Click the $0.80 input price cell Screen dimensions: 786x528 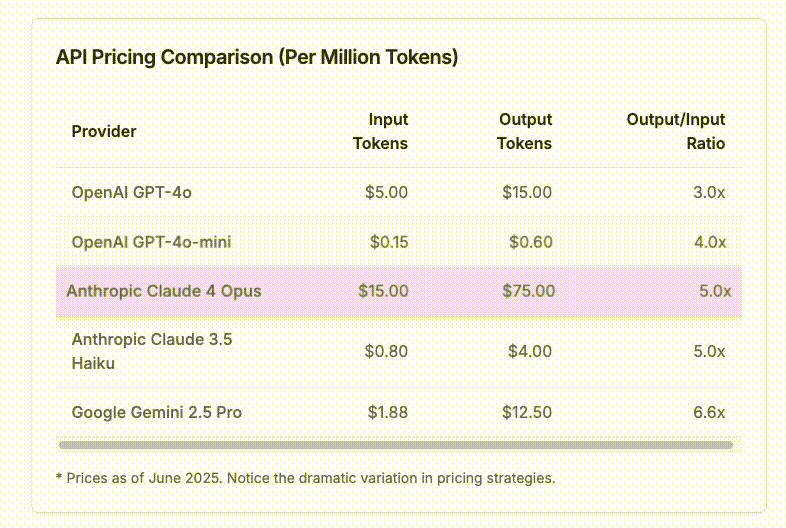coord(386,351)
